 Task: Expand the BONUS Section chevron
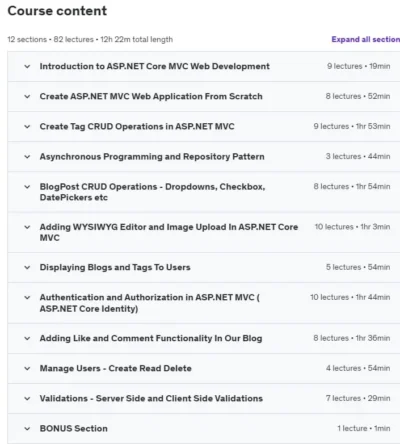(x=27, y=429)
